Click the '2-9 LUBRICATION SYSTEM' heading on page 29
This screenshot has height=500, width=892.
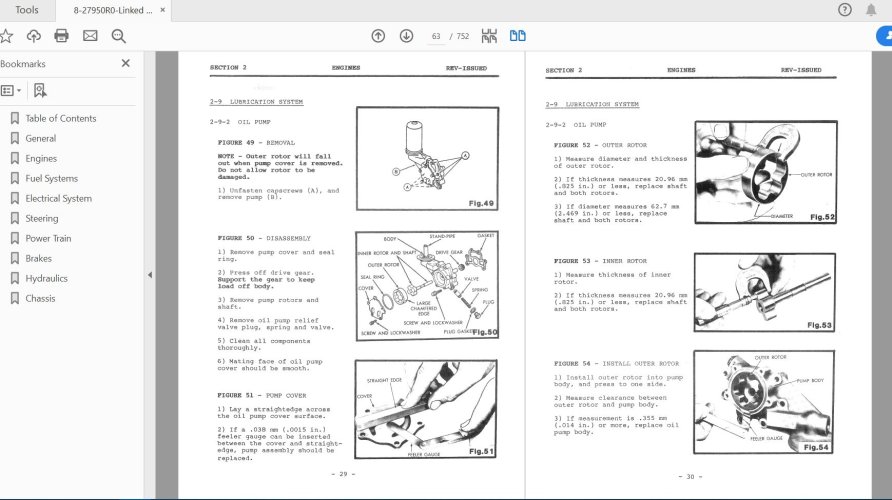pos(256,102)
